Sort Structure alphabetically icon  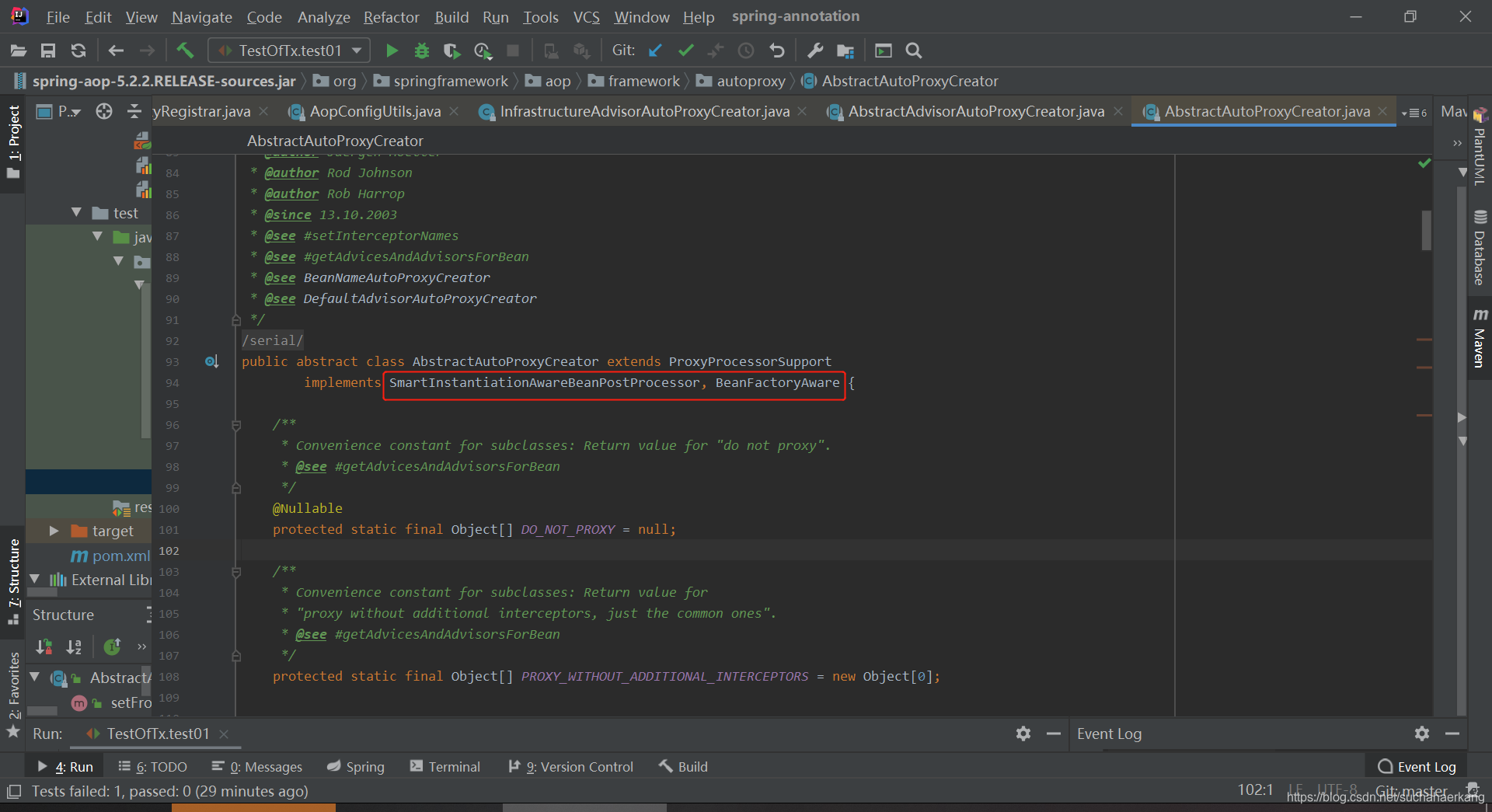coord(74,646)
